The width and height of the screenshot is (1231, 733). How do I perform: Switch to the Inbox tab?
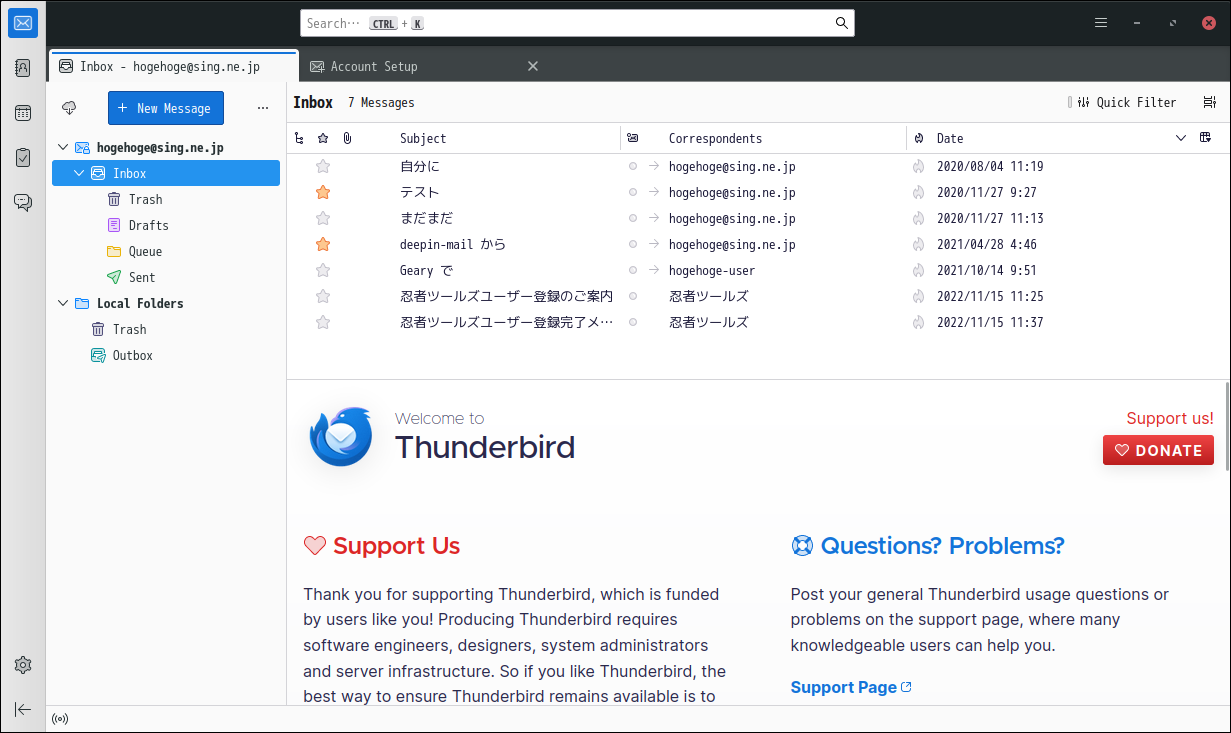(173, 66)
